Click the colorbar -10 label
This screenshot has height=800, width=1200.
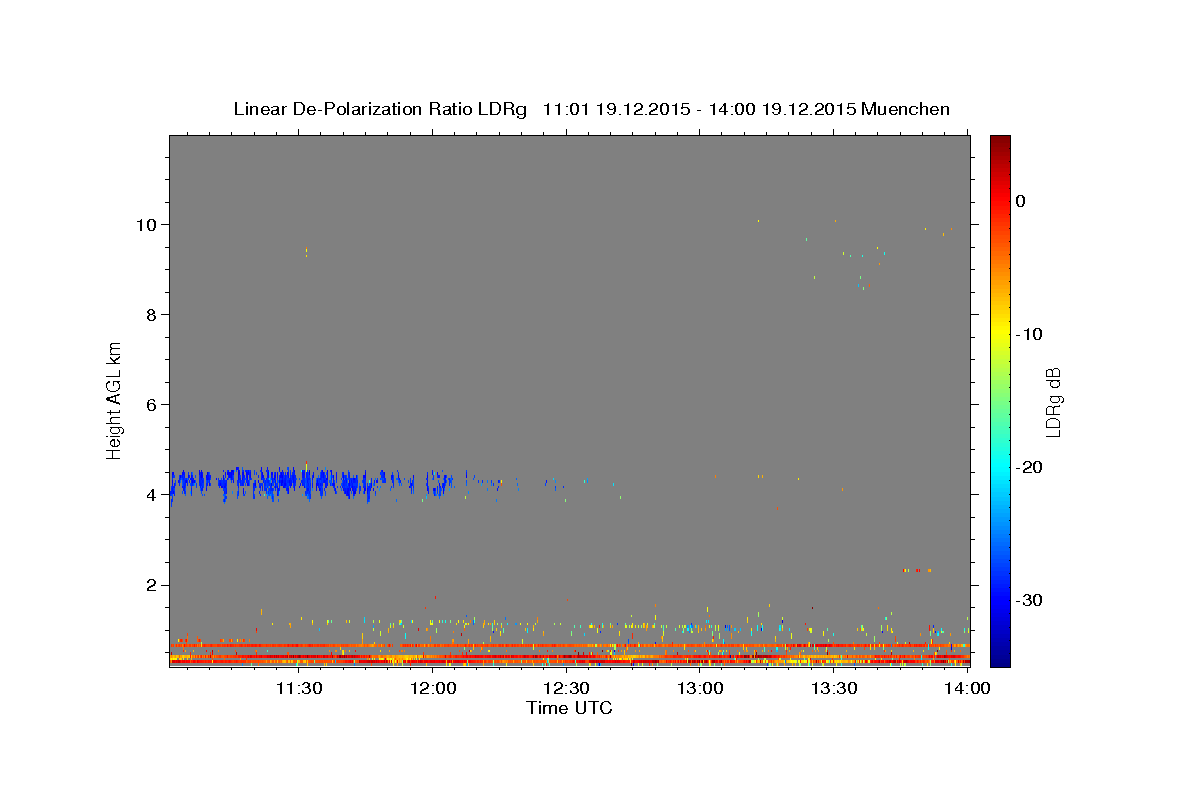1029,334
